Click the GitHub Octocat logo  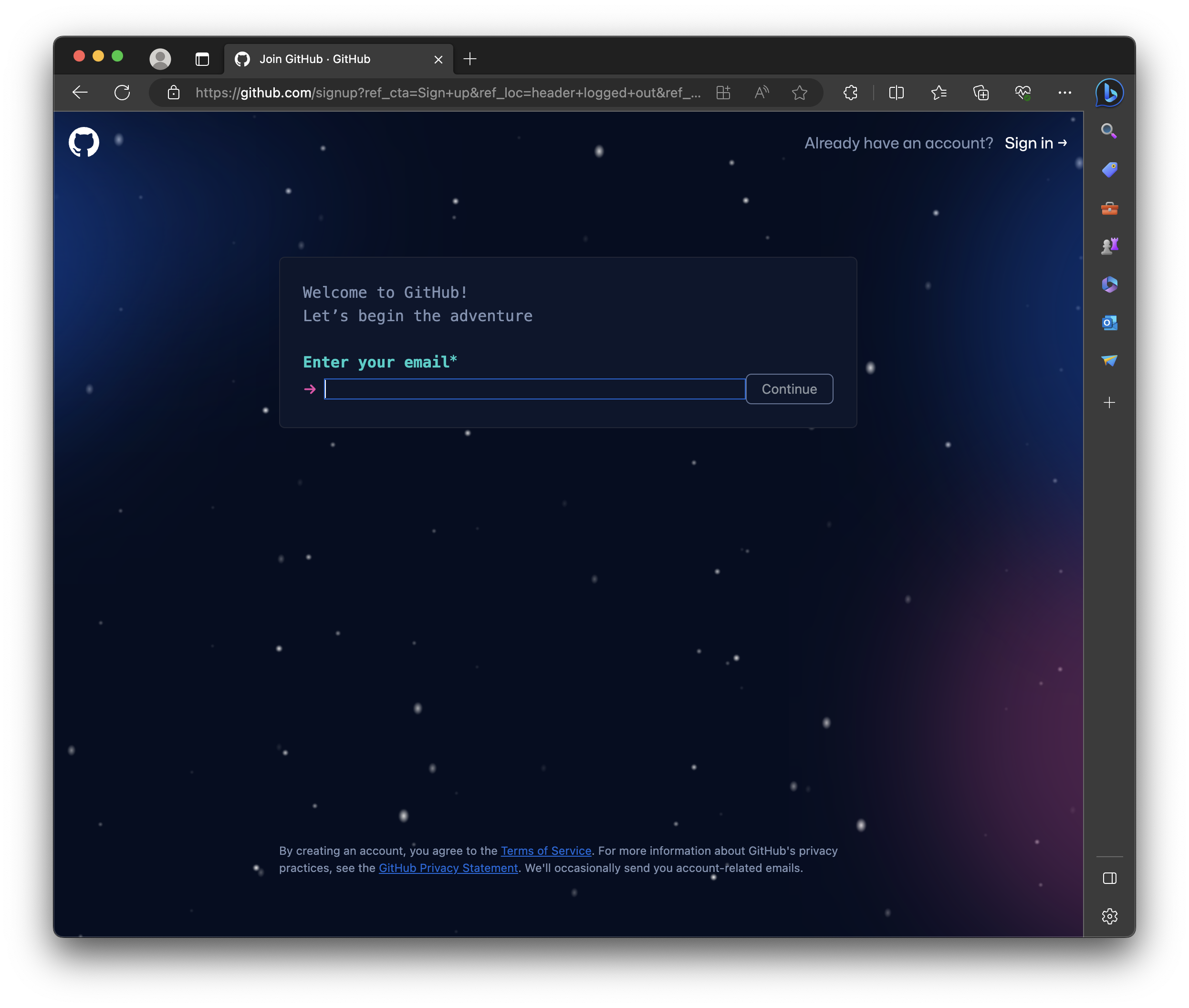83,142
